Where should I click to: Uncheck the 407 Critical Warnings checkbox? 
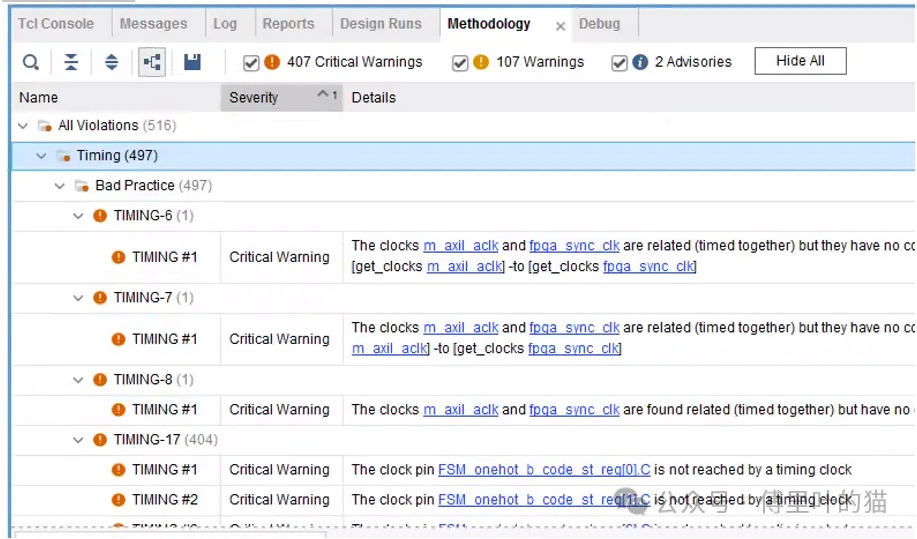pos(251,63)
